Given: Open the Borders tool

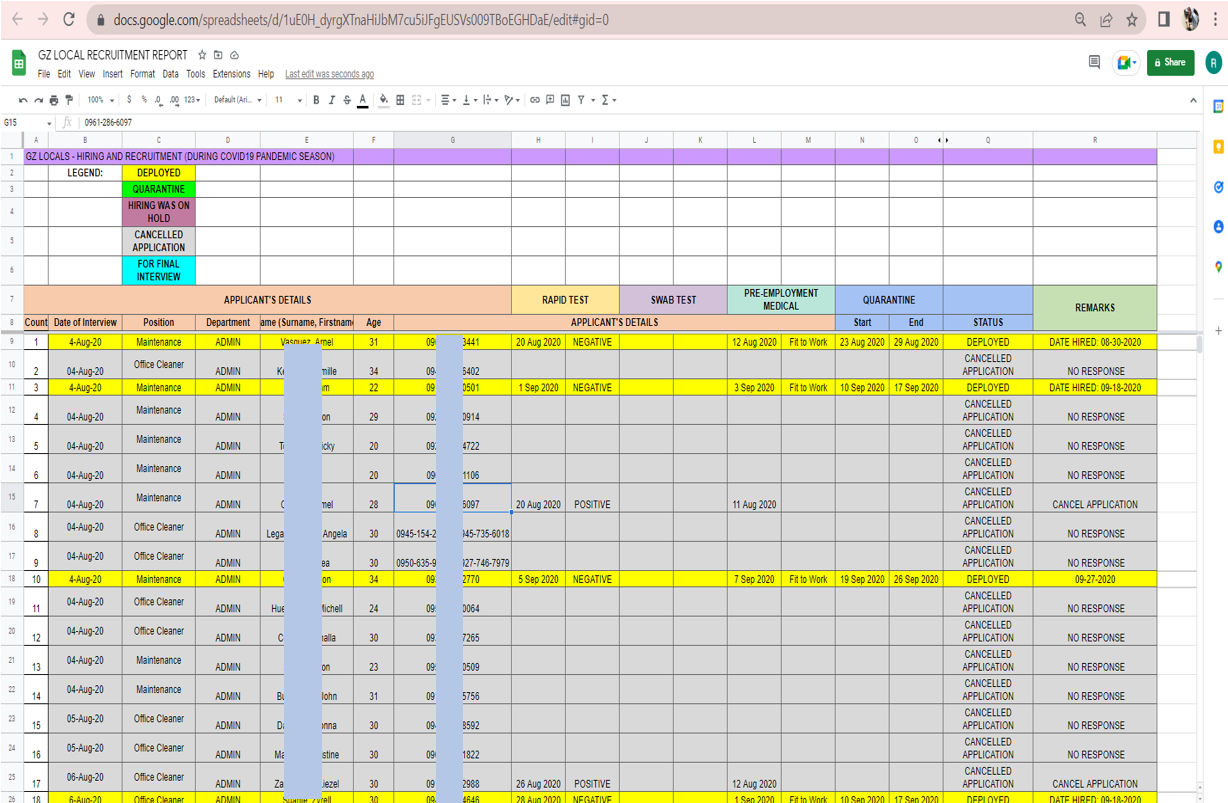Looking at the screenshot, I should pos(400,100).
